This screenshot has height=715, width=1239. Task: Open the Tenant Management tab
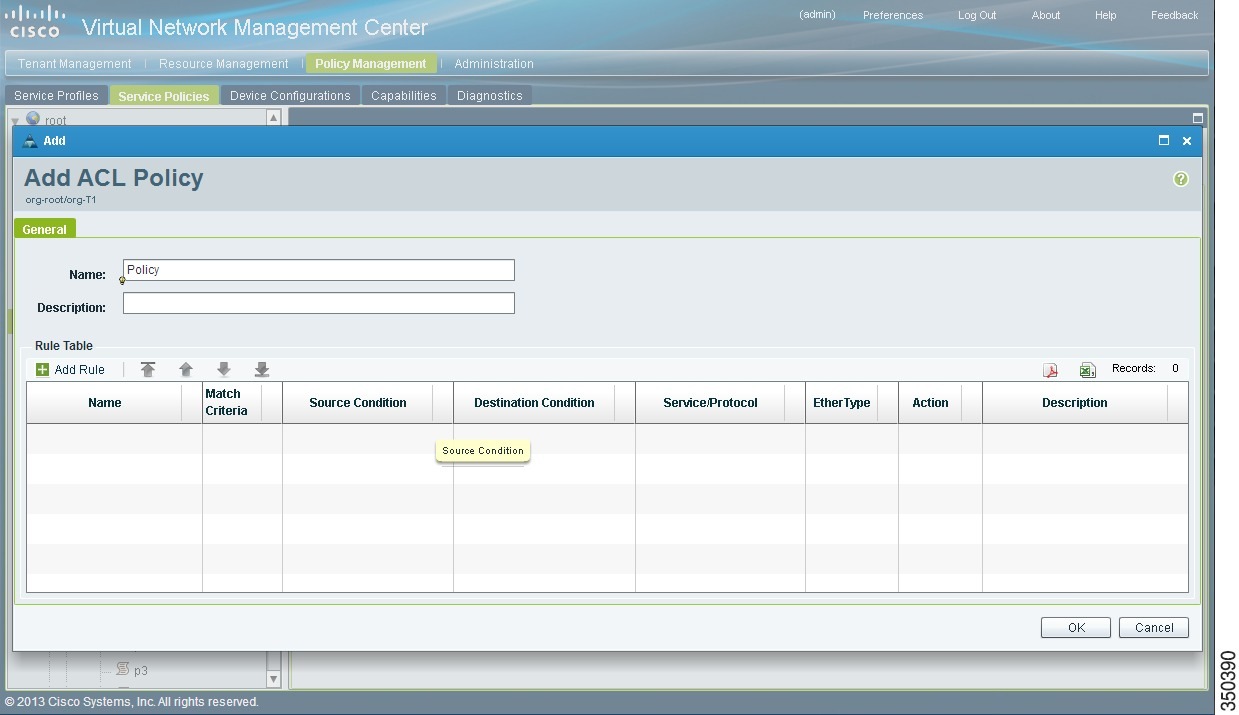[74, 64]
